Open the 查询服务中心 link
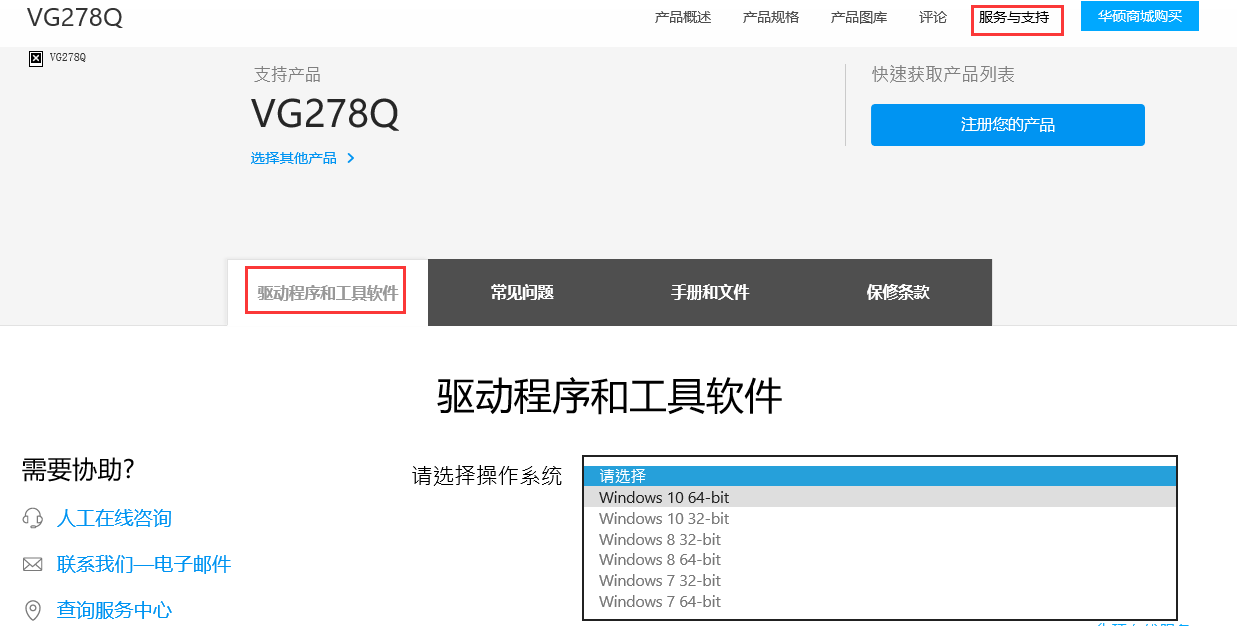This screenshot has height=626, width=1237. point(114,610)
